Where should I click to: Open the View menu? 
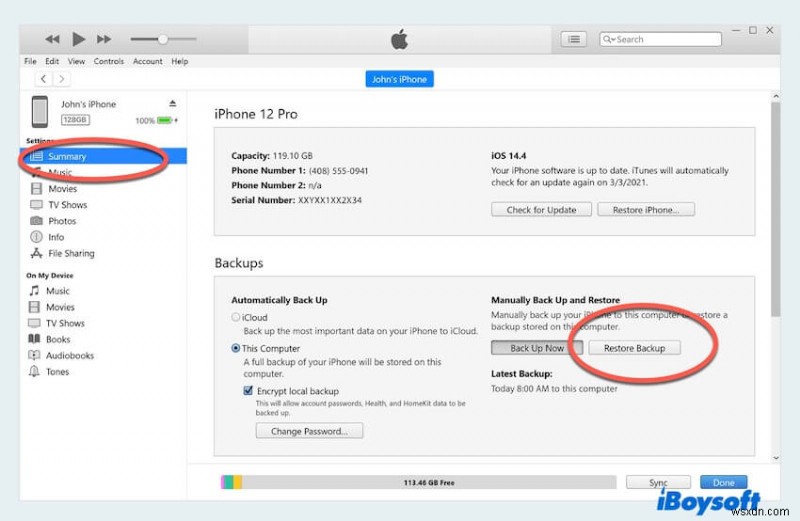[x=76, y=61]
